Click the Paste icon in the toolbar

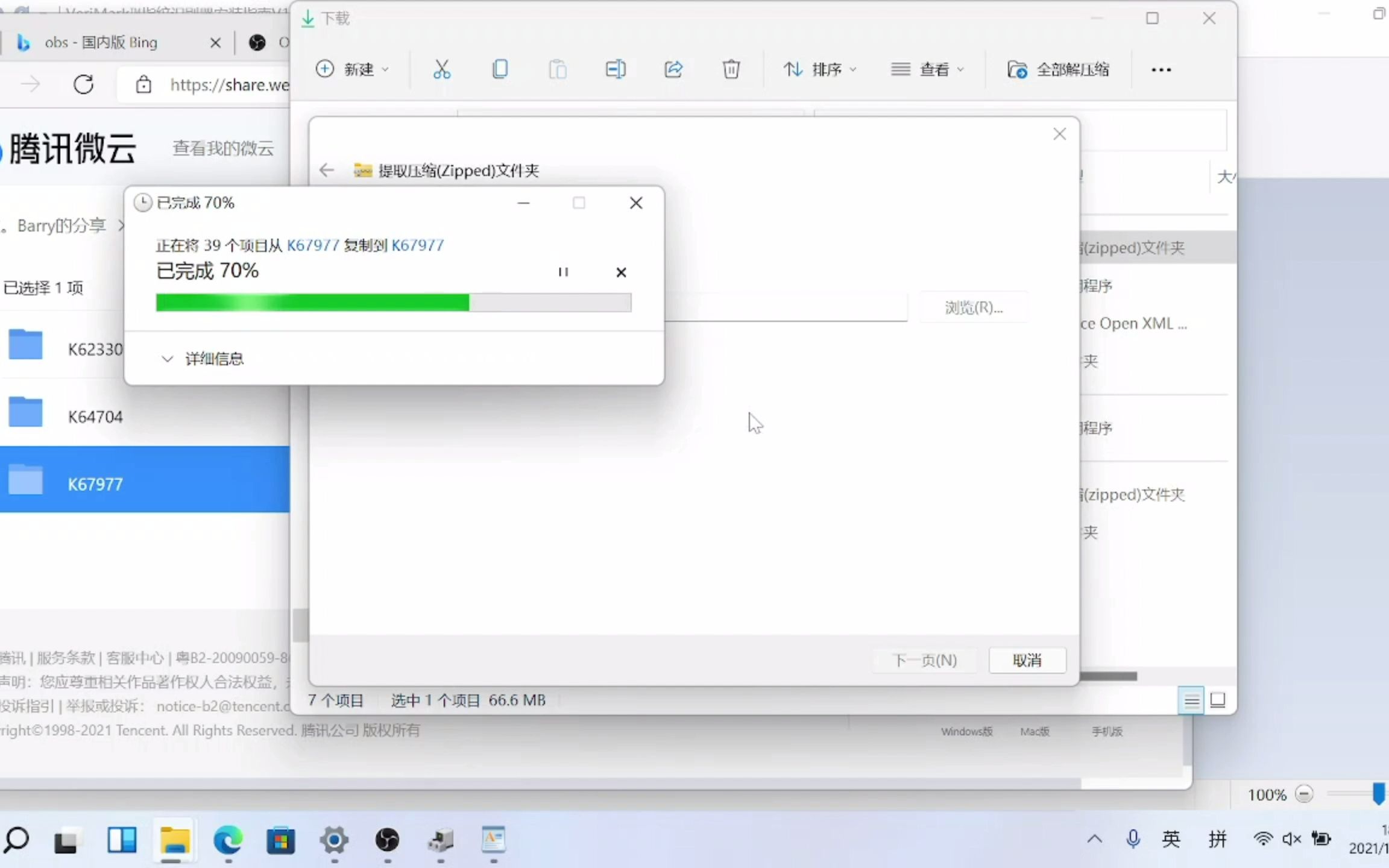point(556,69)
